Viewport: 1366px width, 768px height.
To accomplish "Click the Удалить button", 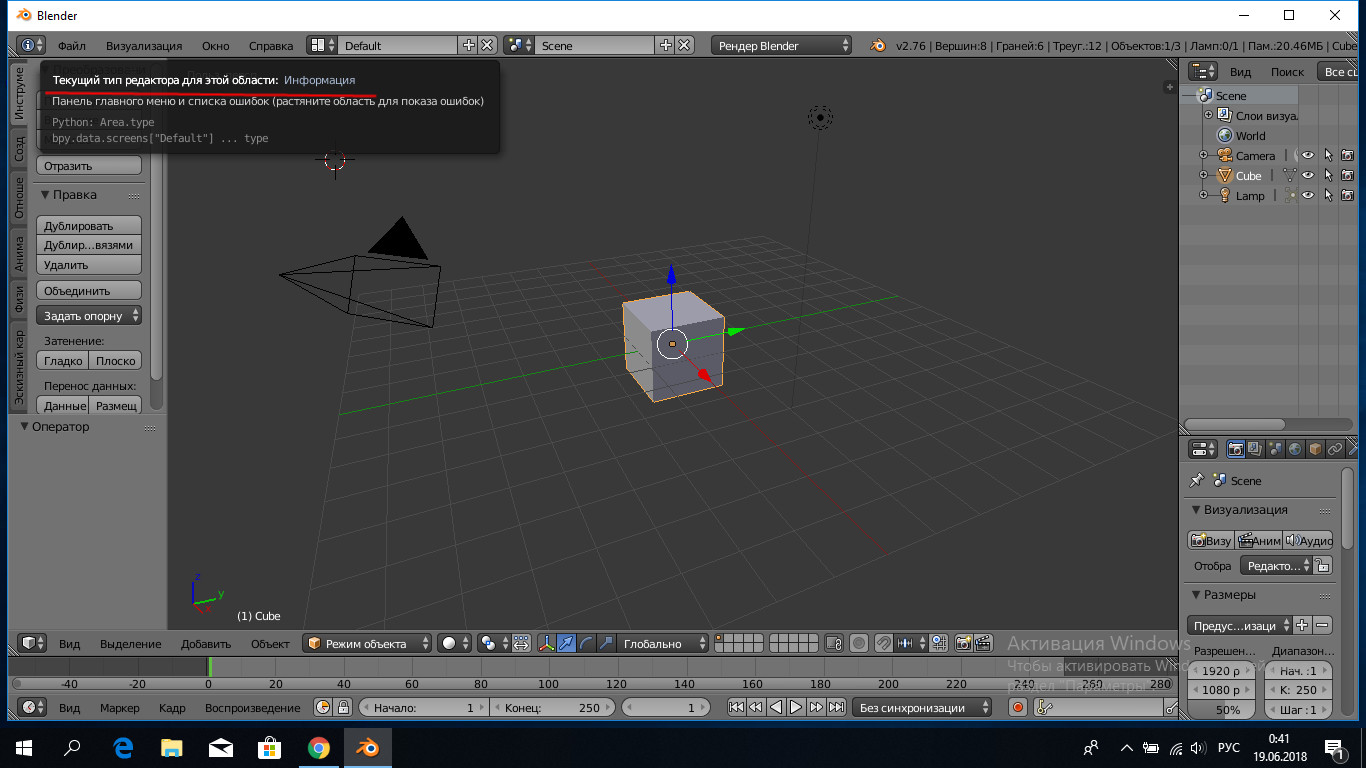I will (89, 264).
